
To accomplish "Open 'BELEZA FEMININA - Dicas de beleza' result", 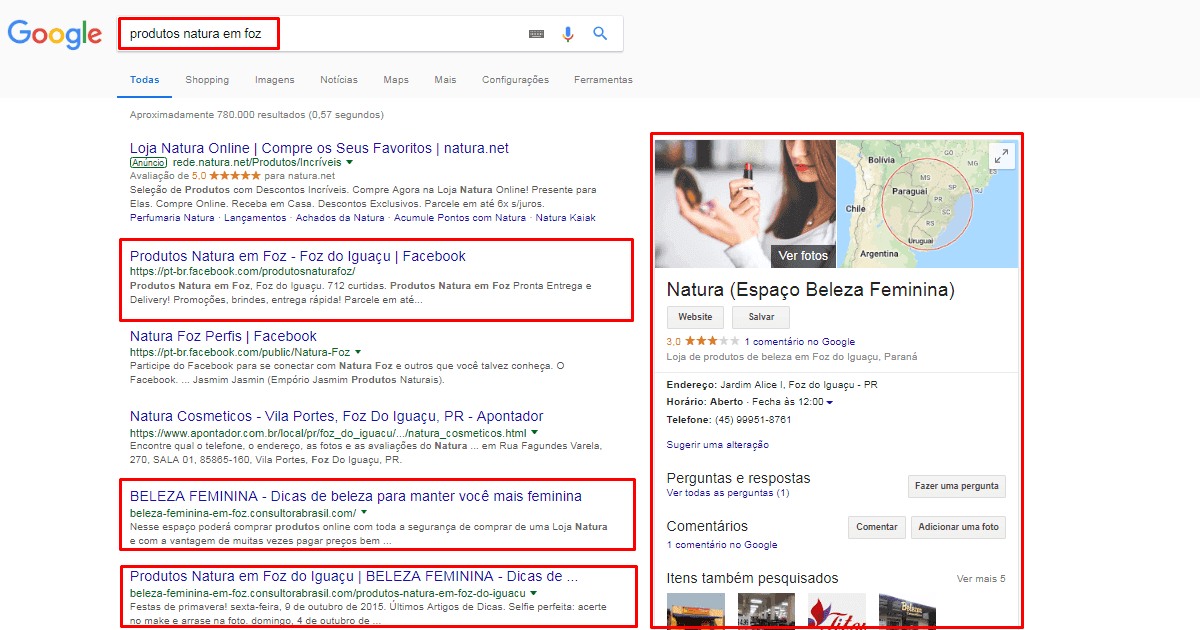I will click(x=356, y=496).
